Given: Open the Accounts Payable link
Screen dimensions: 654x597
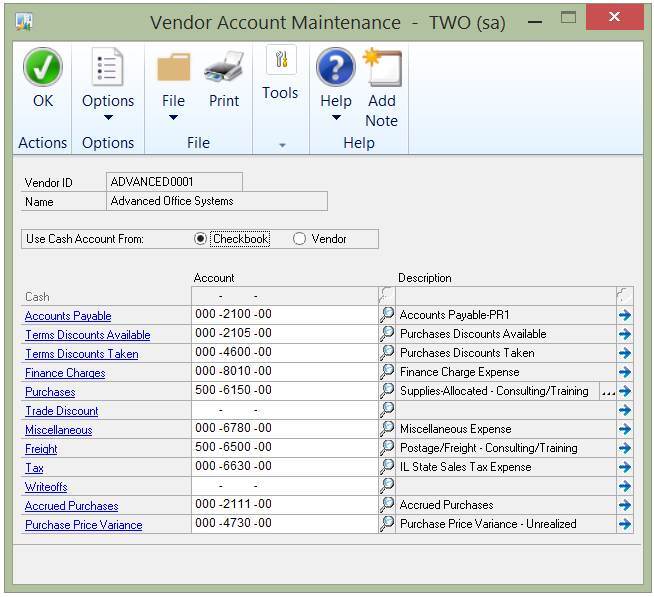Looking at the screenshot, I should click(x=68, y=316).
